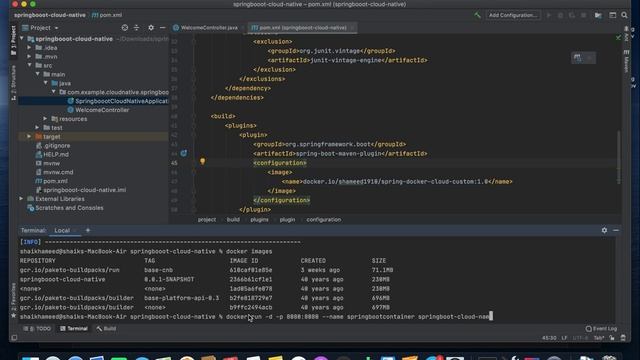This screenshot has height=360, width=640.
Task: Open the Terminal tool window tab
Action: pos(74,329)
